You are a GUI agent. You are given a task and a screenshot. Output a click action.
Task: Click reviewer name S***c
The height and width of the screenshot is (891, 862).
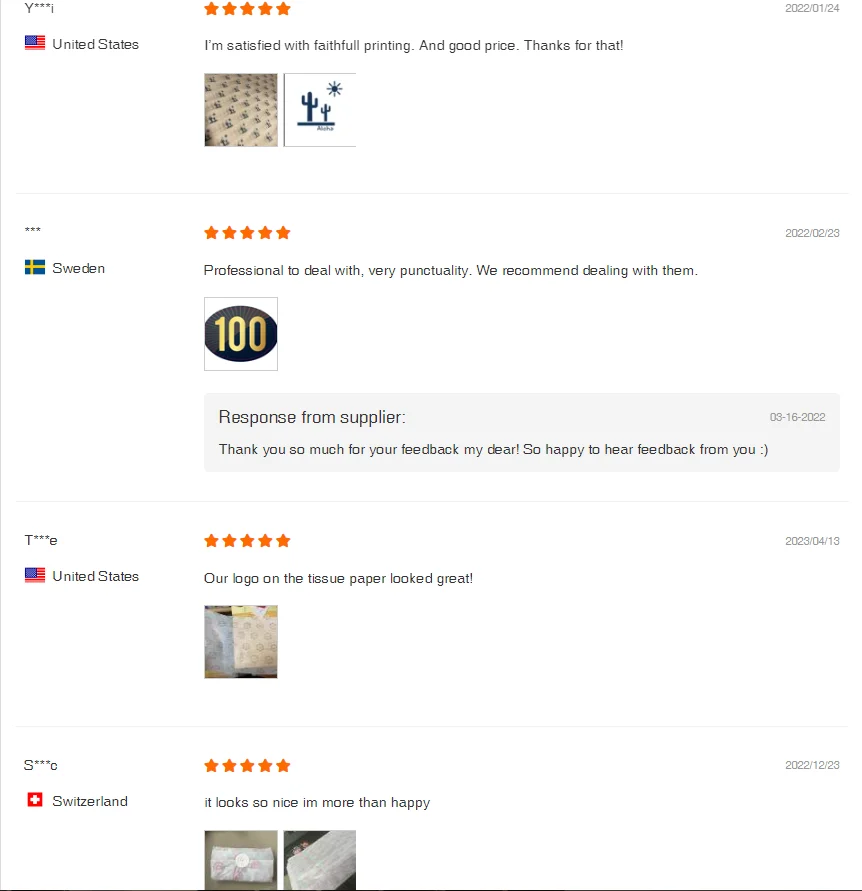pos(41,766)
